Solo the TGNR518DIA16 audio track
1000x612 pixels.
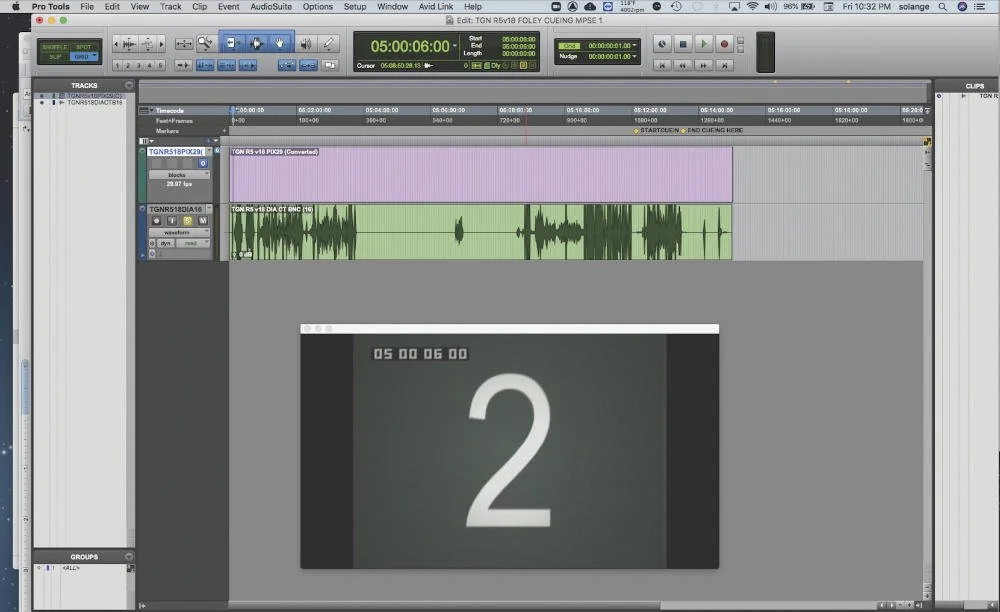pyautogui.click(x=187, y=221)
